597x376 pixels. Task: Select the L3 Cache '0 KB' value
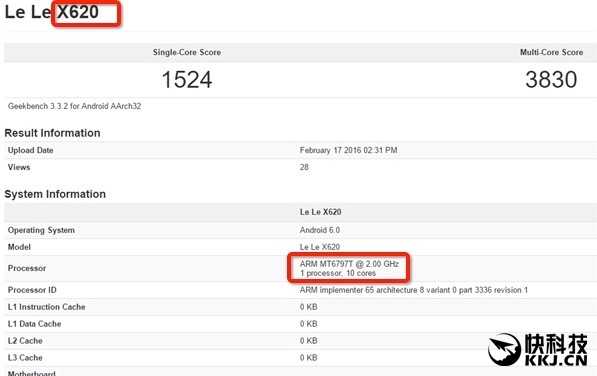coord(308,358)
